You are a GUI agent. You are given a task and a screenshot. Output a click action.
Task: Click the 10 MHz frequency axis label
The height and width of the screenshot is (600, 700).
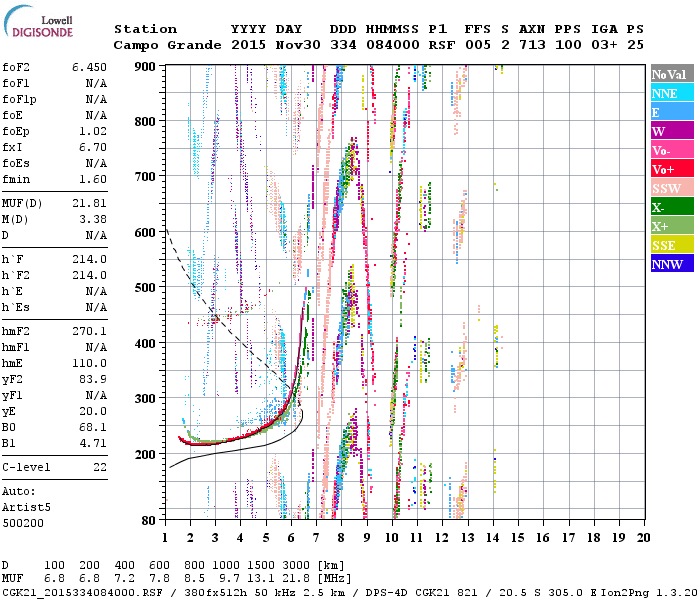click(x=392, y=538)
